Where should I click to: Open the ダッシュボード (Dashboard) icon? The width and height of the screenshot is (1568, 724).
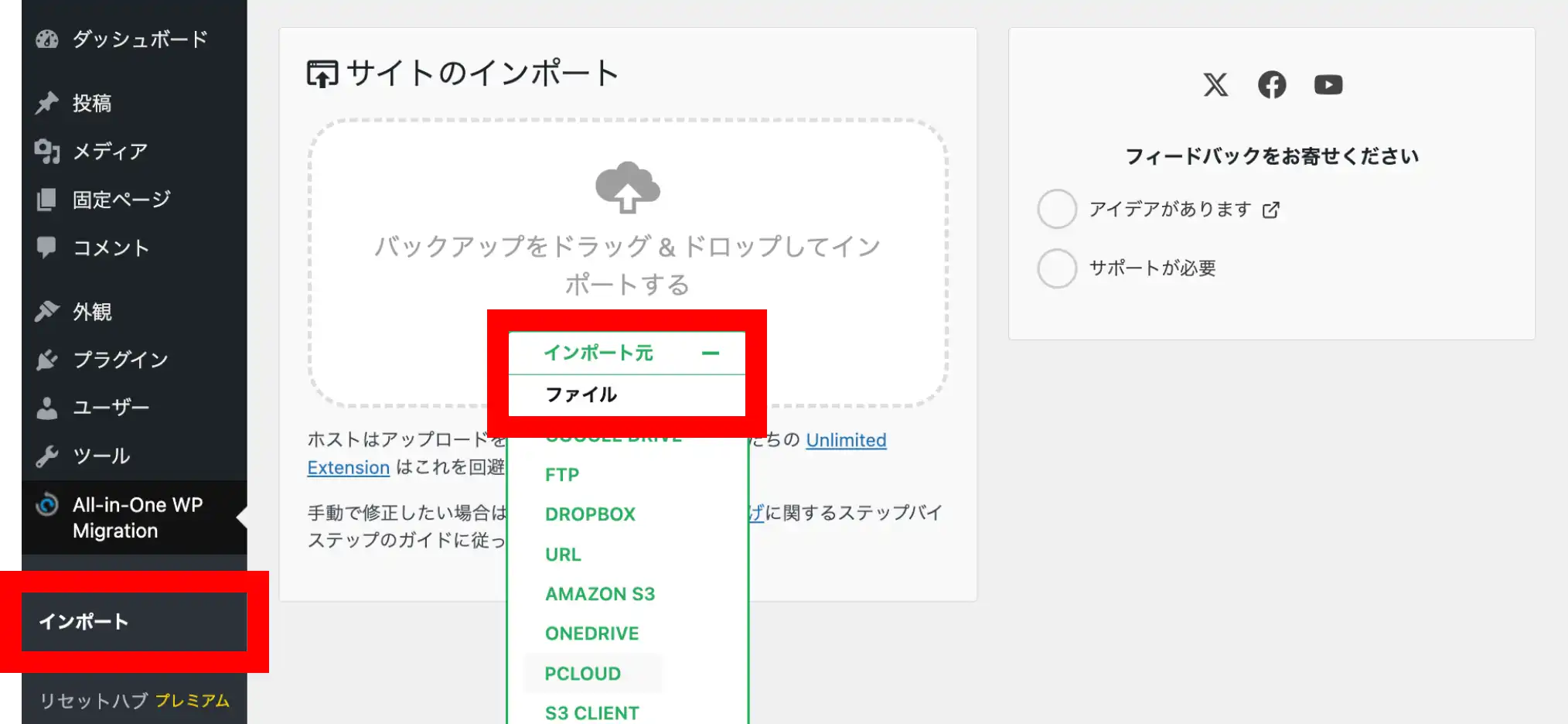48,38
